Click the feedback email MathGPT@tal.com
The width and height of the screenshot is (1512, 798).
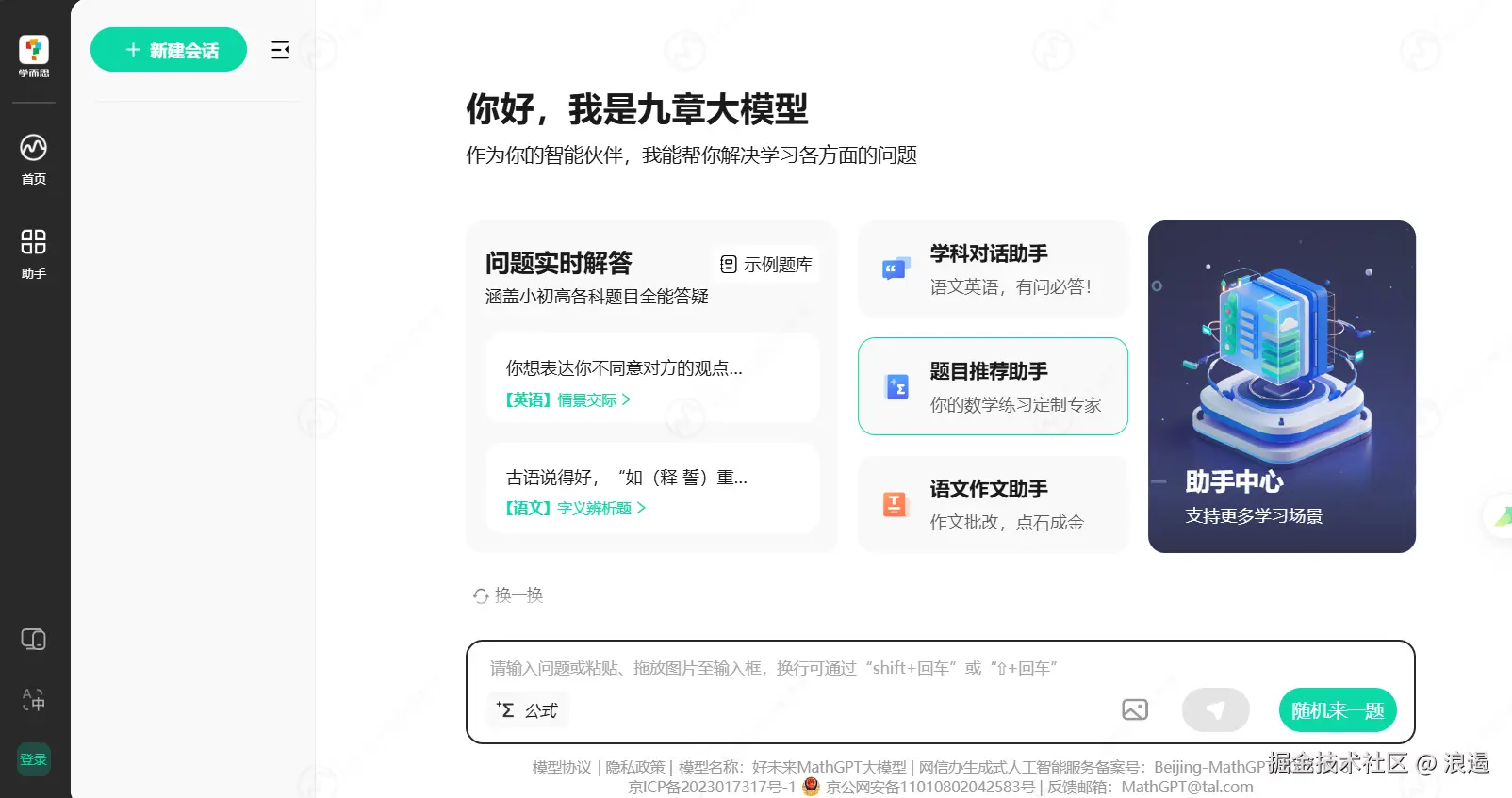pyautogui.click(x=1187, y=787)
